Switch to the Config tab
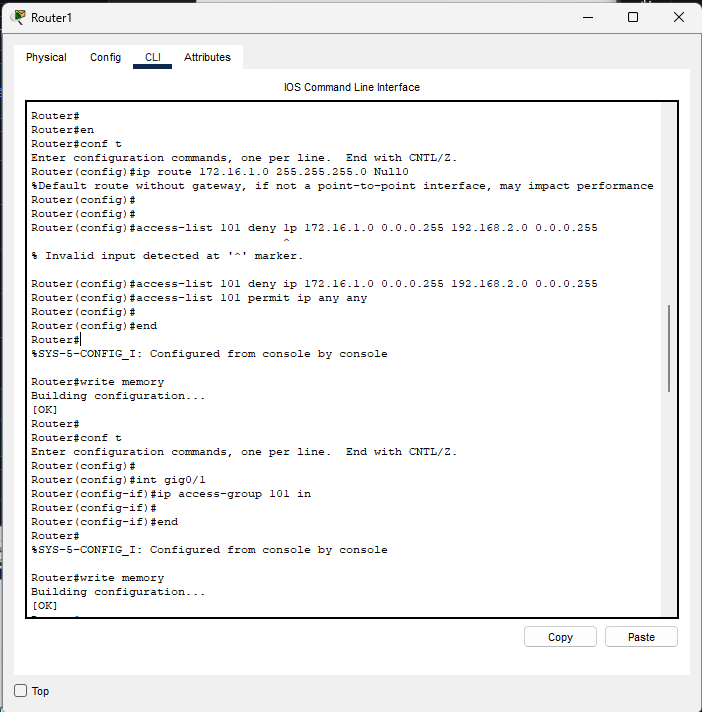The image size is (702, 712). click(x=105, y=57)
